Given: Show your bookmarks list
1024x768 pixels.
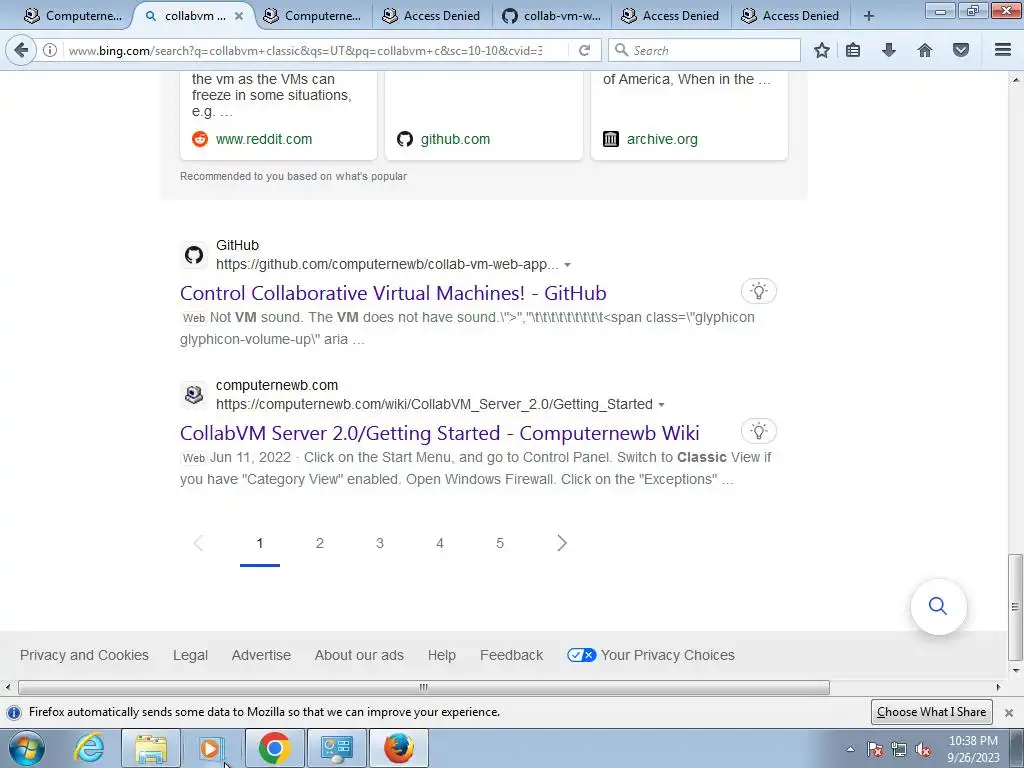Looking at the screenshot, I should pos(853,50).
